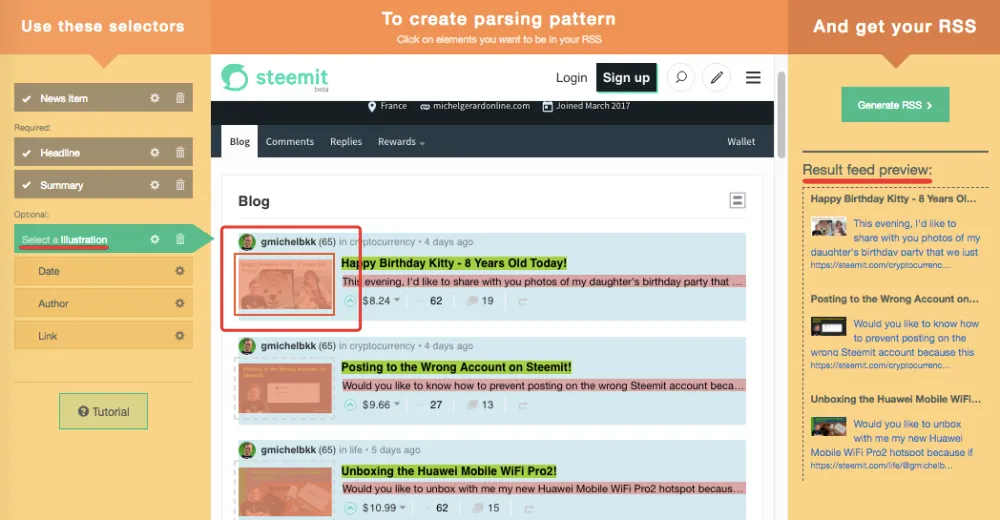Open Posting to the Wrong Account headline

point(456,367)
